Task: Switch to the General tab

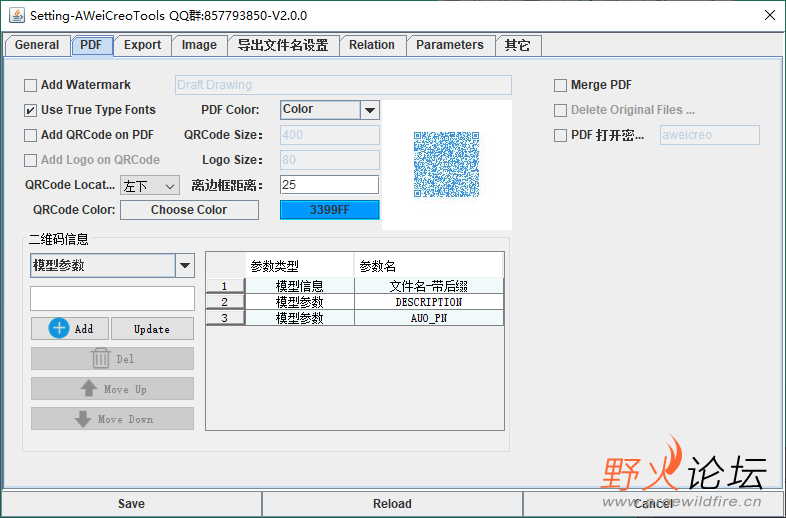Action: point(37,45)
